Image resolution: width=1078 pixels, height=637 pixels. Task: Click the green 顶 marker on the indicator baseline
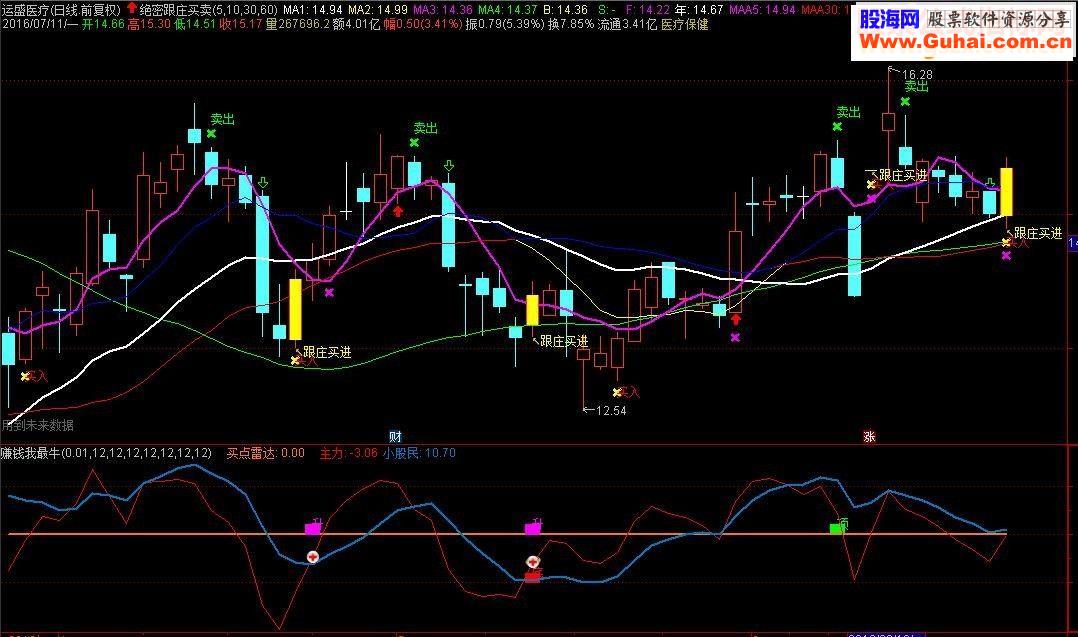(x=839, y=526)
